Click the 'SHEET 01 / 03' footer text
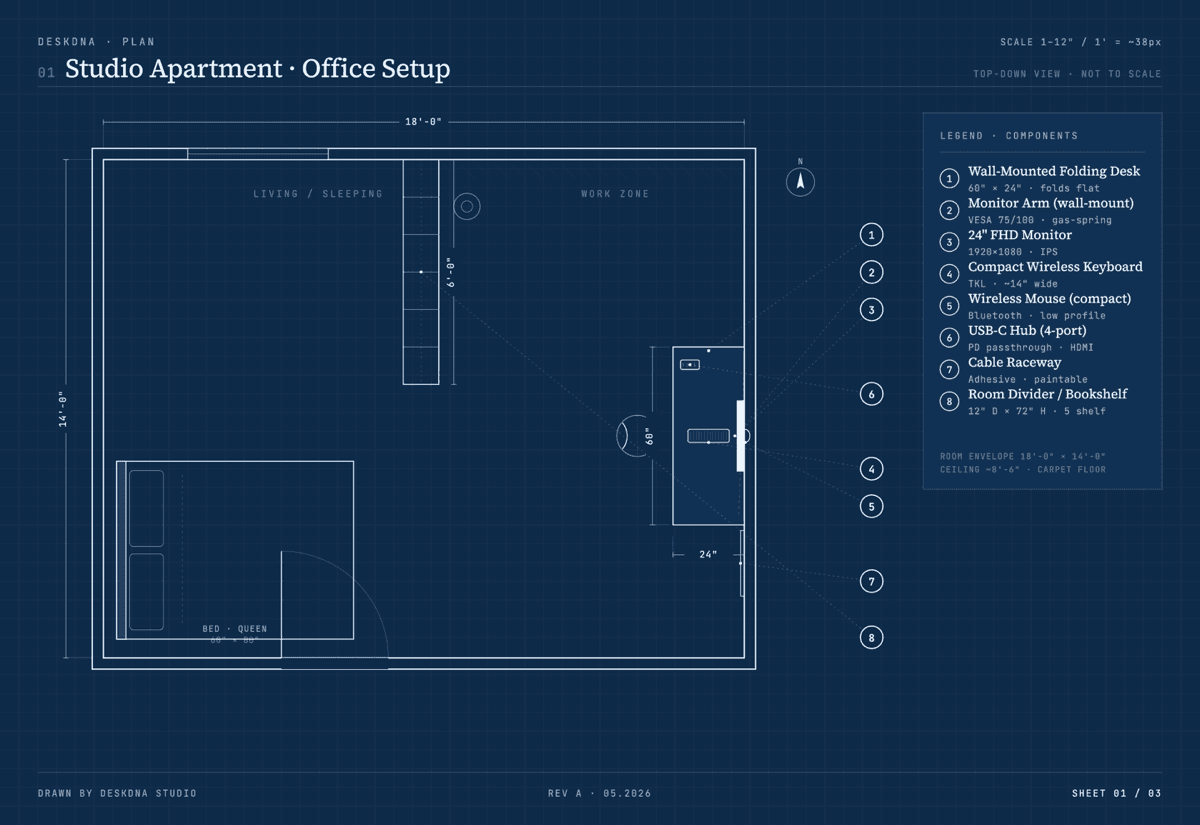Viewport: 1200px width, 825px height. [x=1117, y=793]
